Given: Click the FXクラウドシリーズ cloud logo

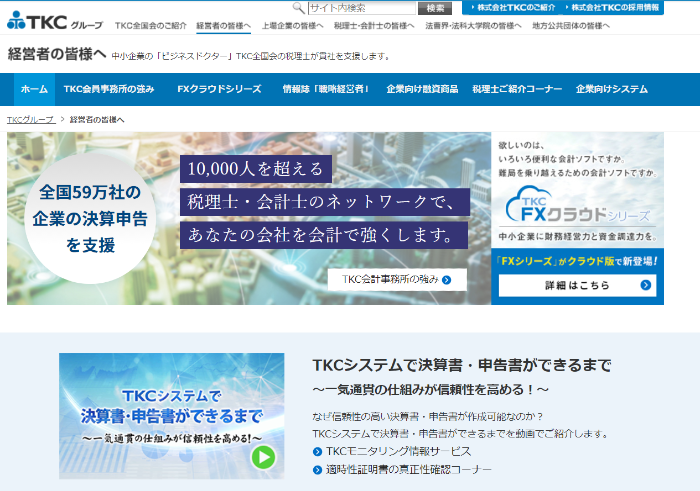Looking at the screenshot, I should [577, 203].
